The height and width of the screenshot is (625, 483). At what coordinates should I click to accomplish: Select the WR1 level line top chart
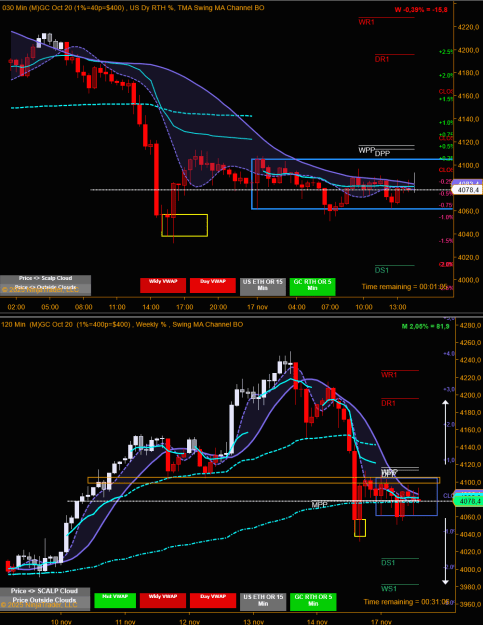pos(386,18)
